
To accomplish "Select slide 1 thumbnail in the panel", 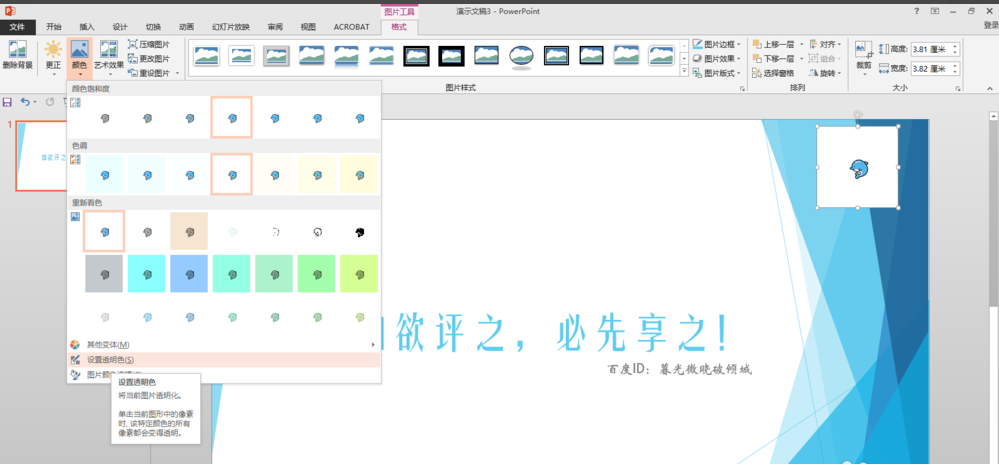I will [41, 156].
